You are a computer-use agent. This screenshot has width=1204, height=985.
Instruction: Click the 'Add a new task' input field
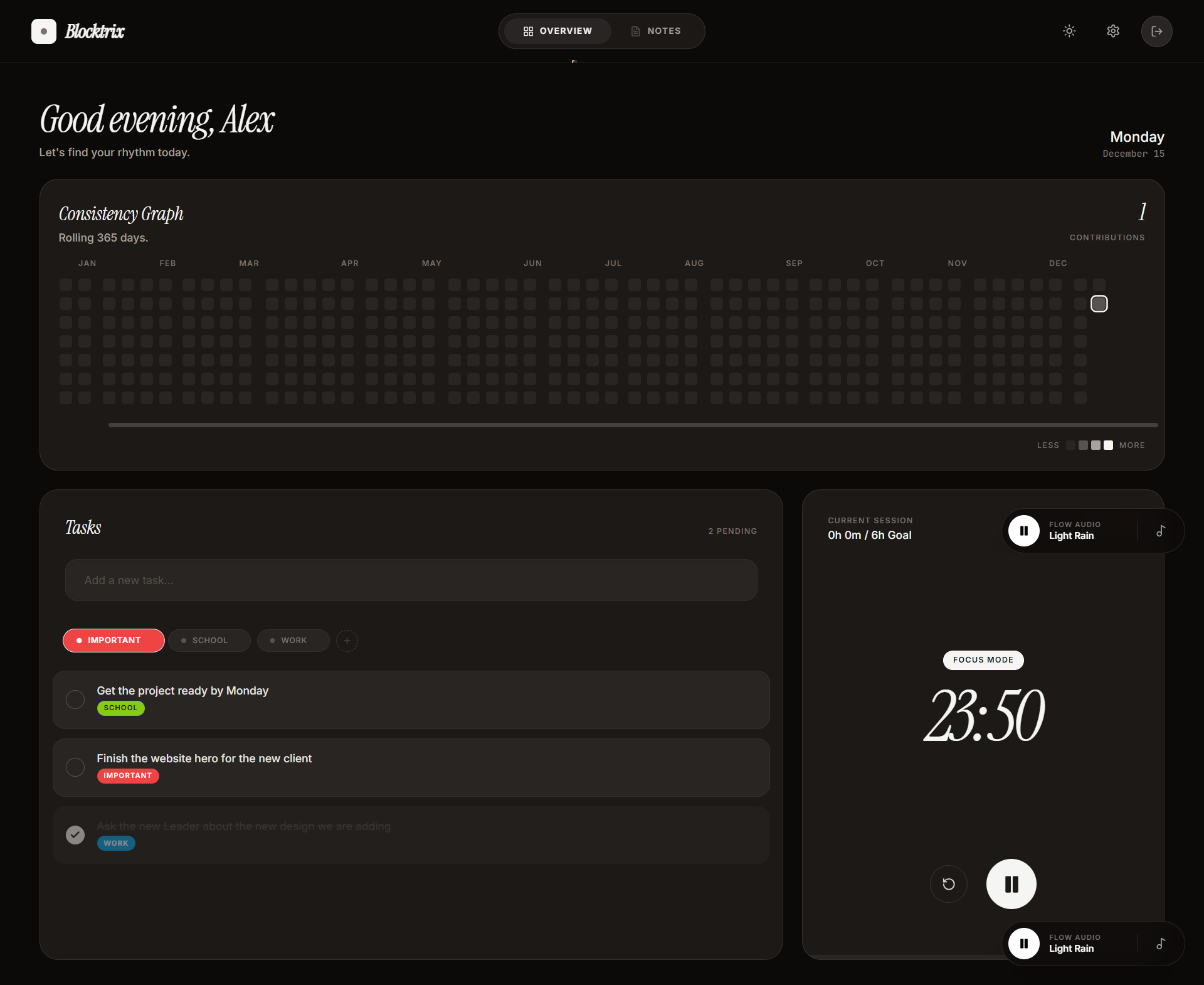tap(410, 580)
